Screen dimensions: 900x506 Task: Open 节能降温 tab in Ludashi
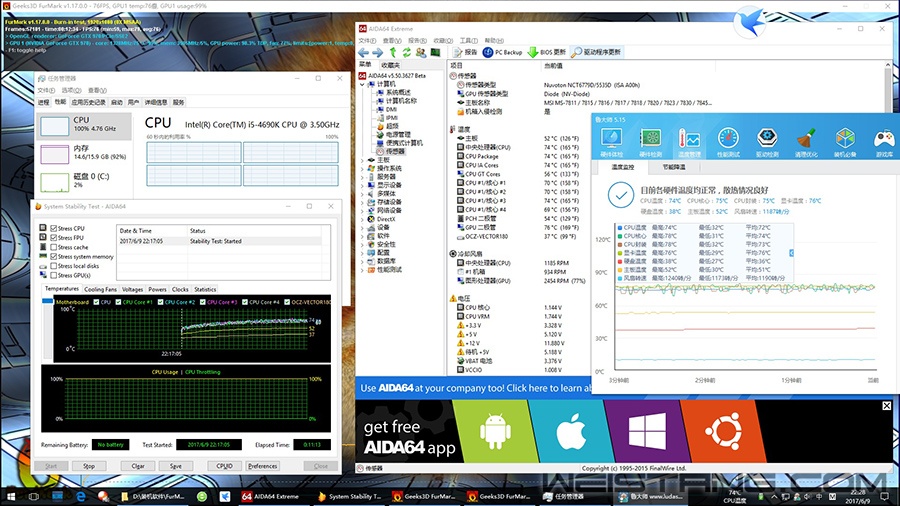click(673, 168)
